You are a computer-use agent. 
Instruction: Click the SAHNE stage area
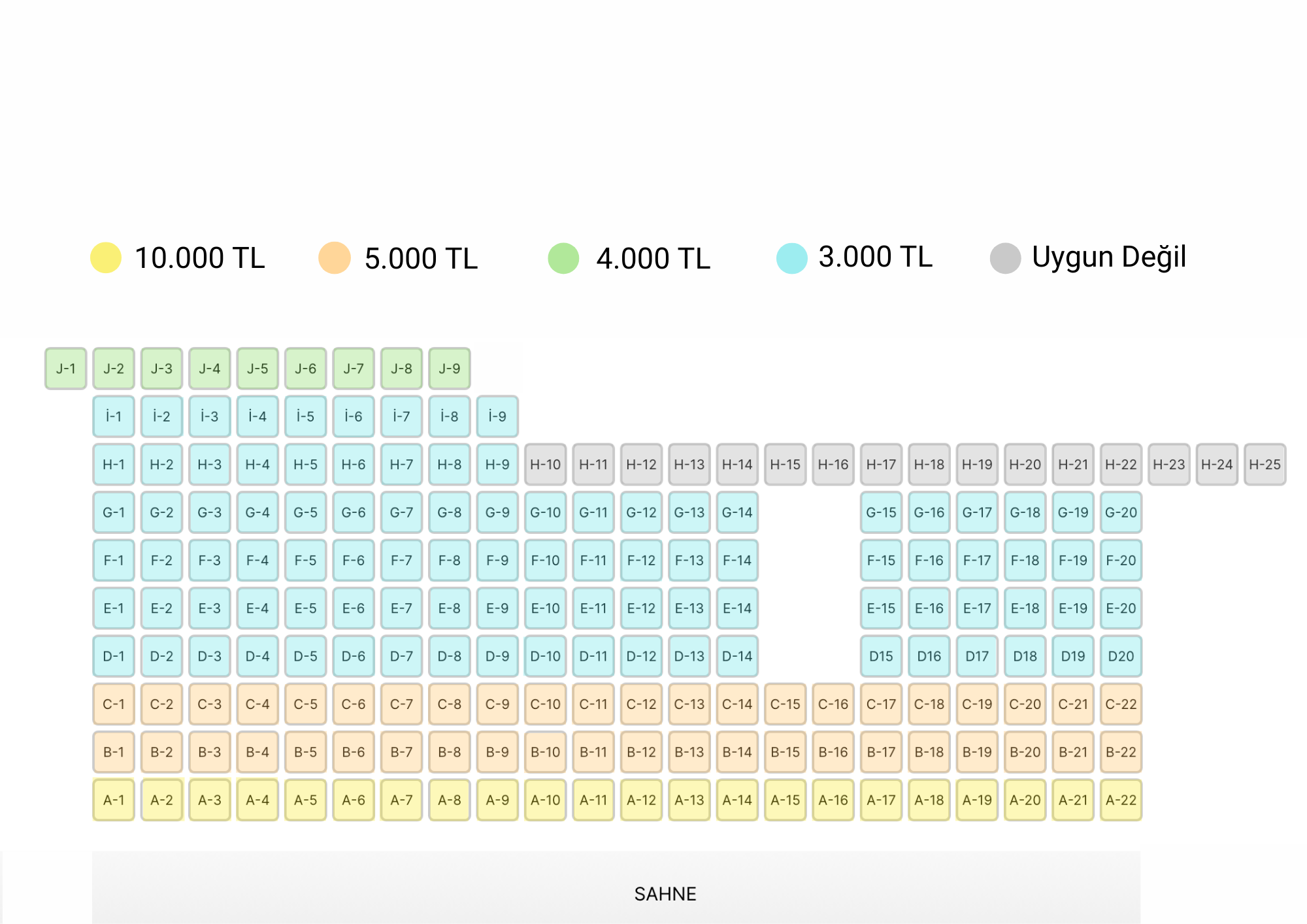616,887
